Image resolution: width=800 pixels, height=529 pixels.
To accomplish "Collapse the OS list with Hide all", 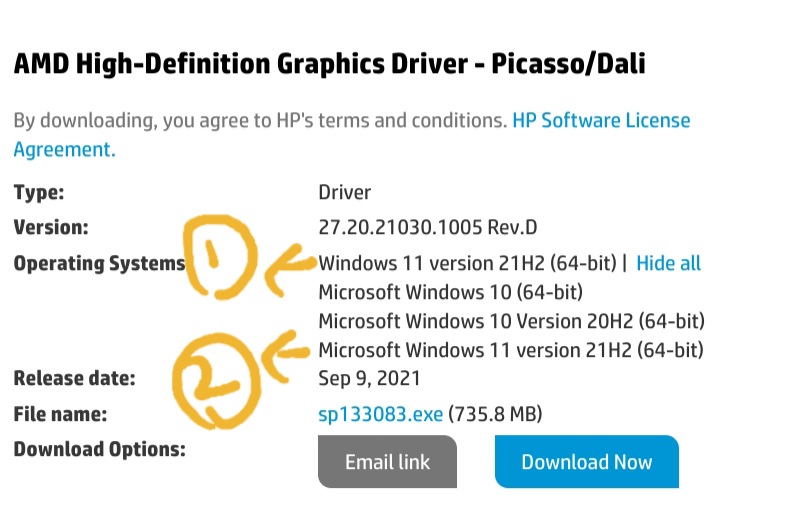I will tap(668, 264).
